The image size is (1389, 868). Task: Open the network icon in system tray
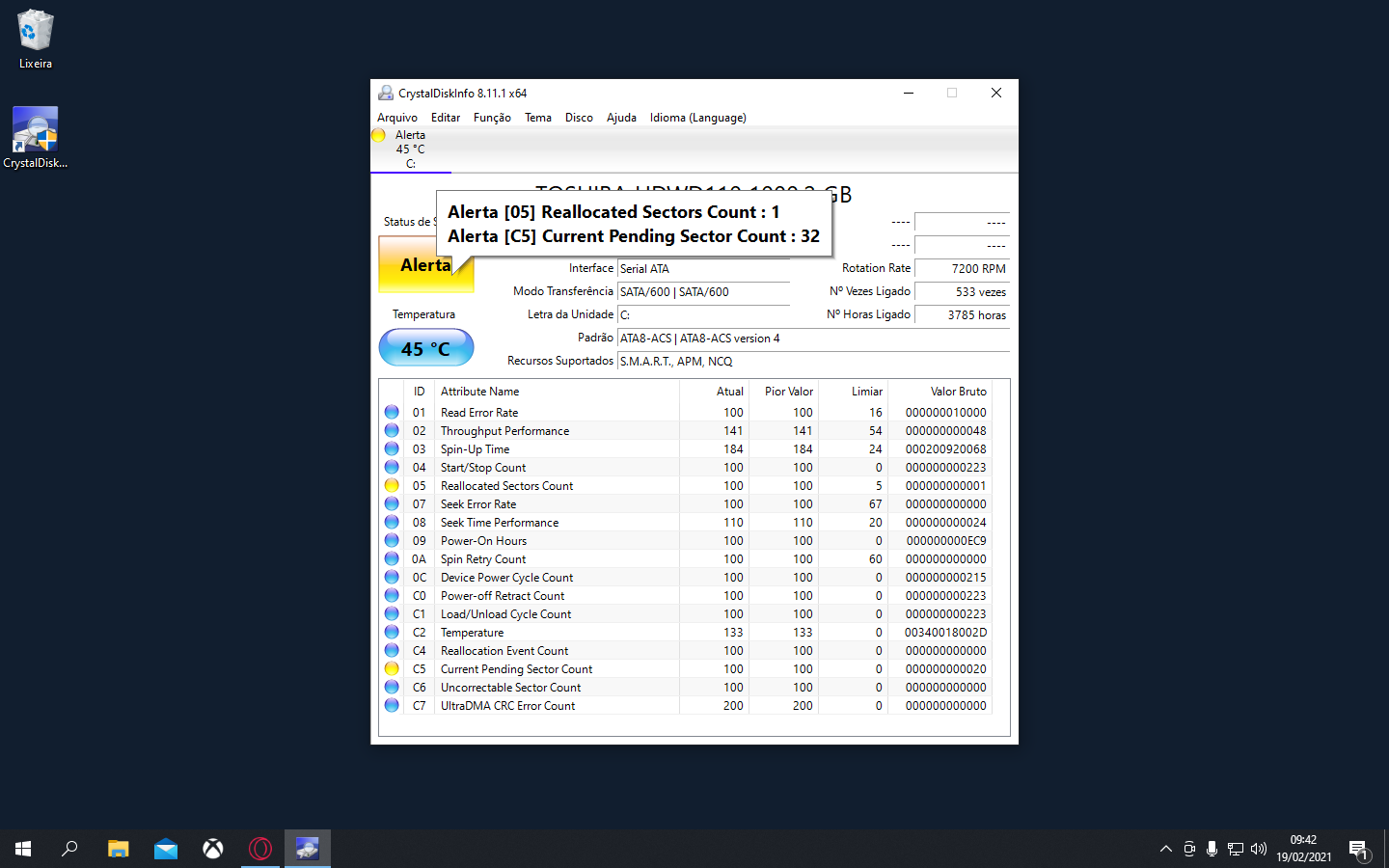[1236, 849]
